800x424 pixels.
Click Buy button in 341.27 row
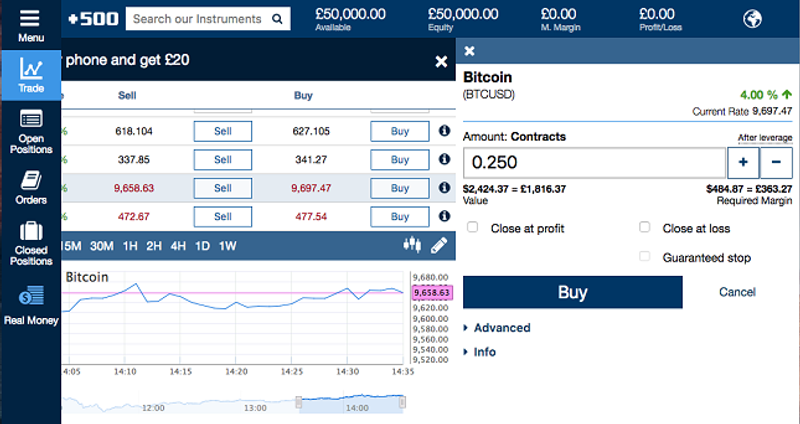399,160
